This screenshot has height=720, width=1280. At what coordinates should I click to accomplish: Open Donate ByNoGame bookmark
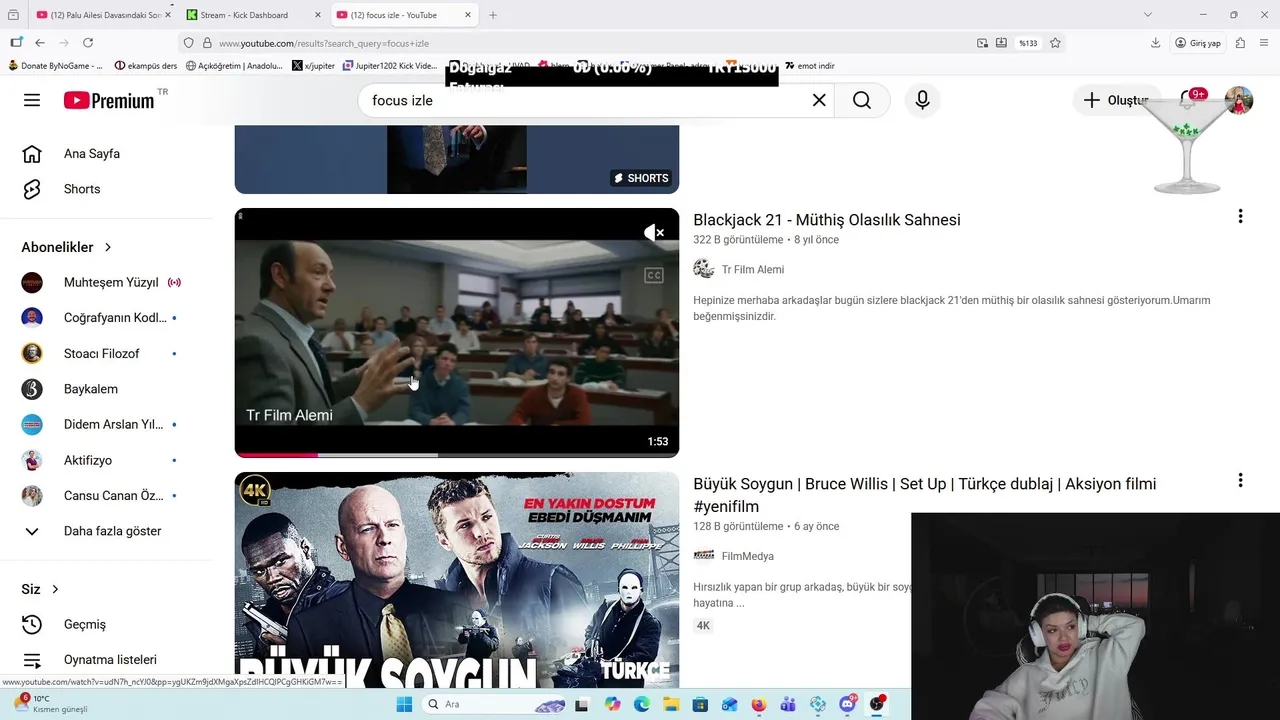click(x=55, y=66)
